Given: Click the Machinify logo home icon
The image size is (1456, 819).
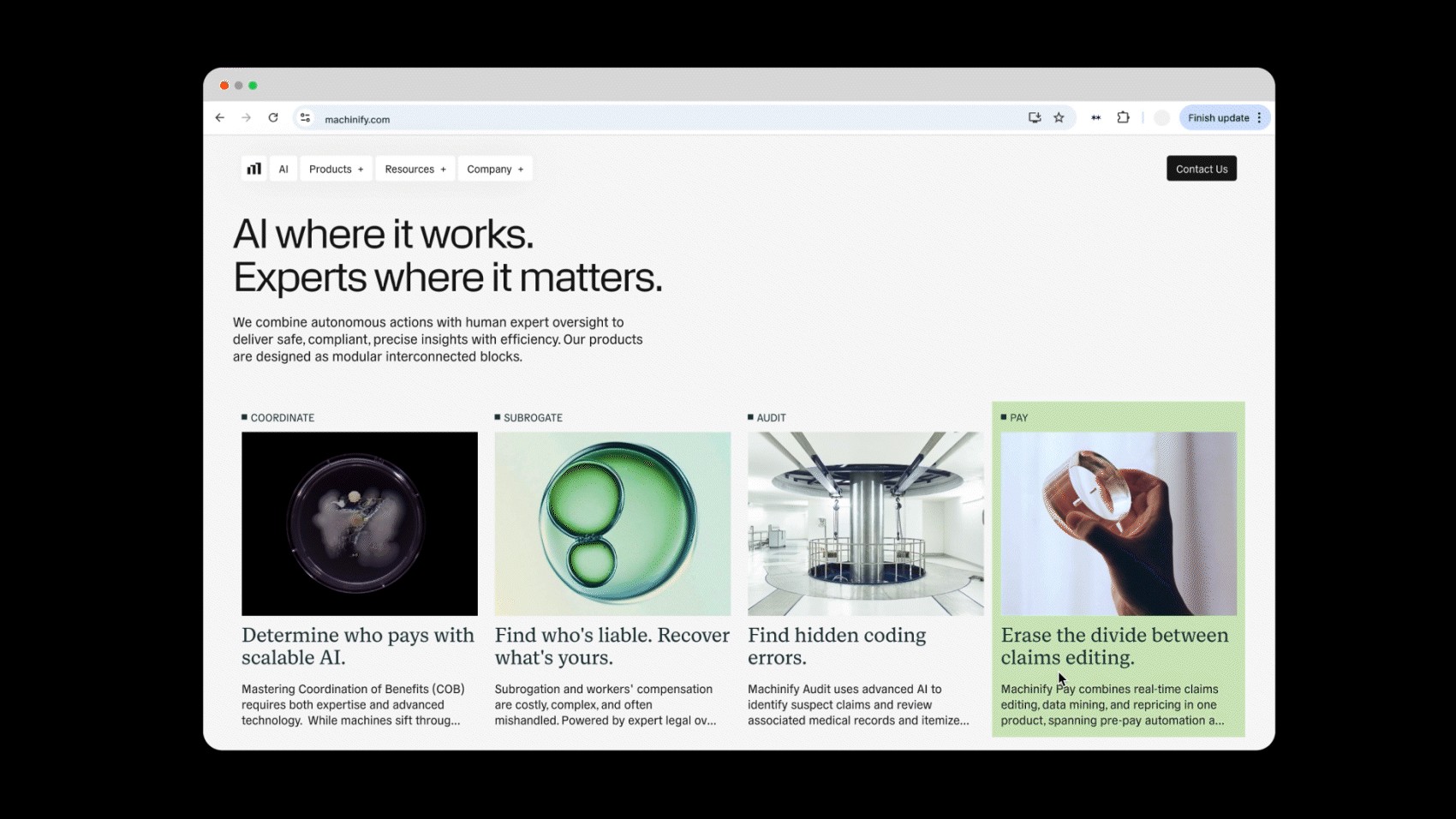Looking at the screenshot, I should click(254, 169).
